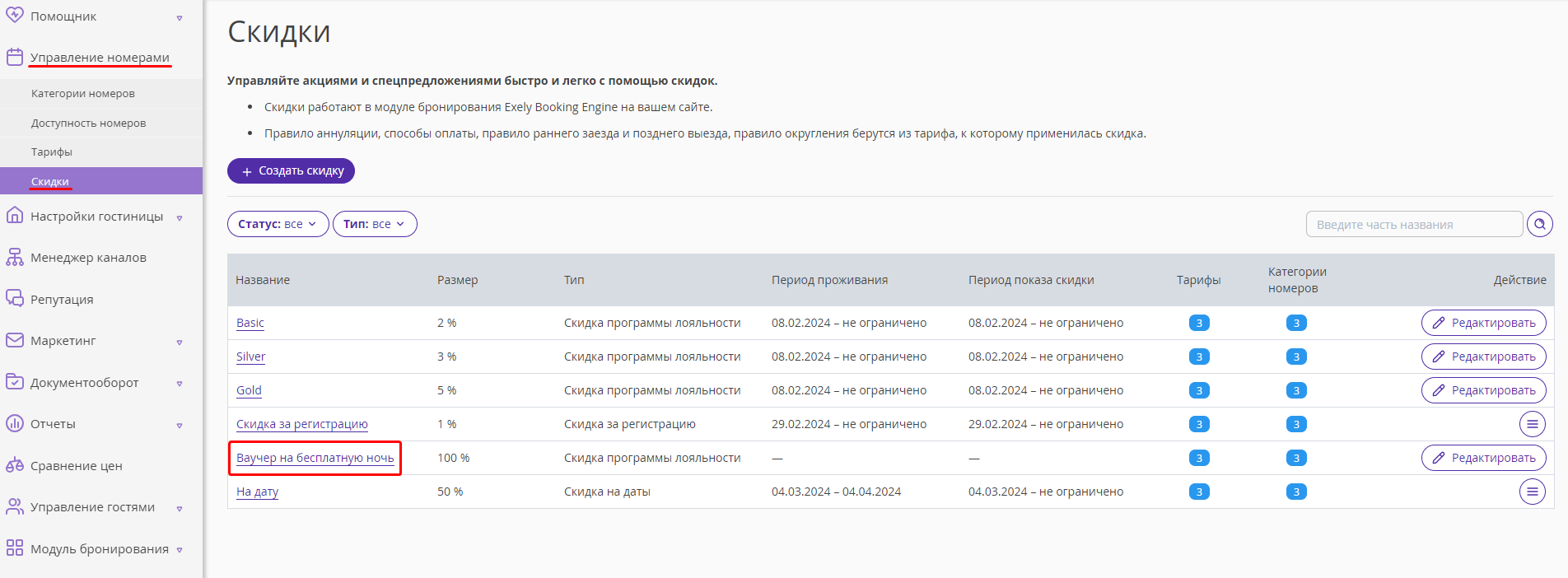The image size is (1568, 578).
Task: Click the Создать скидку button
Action: point(291,170)
